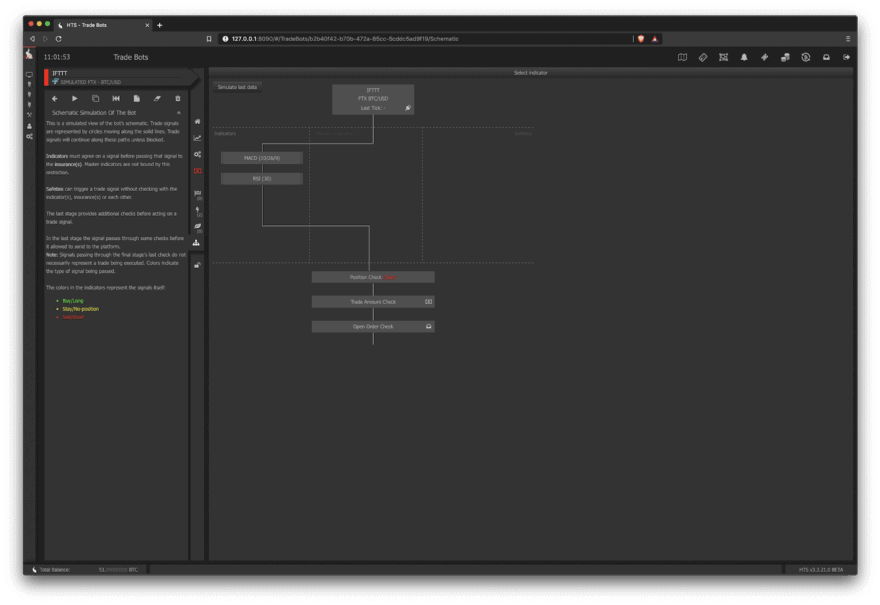Click the Open Order Check block
880x605 pixels.
coord(373,327)
